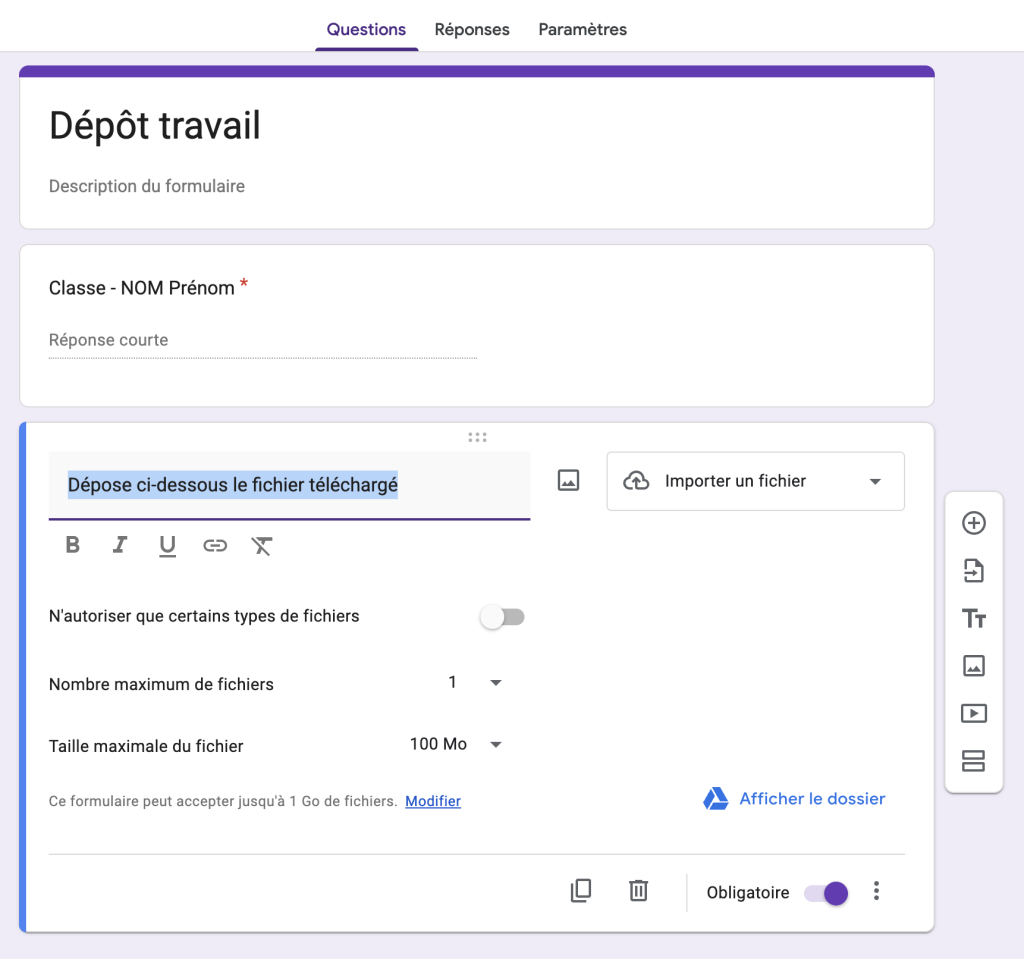Switch to the Réponses tab
Image resolution: width=1024 pixels, height=959 pixels.
472,29
